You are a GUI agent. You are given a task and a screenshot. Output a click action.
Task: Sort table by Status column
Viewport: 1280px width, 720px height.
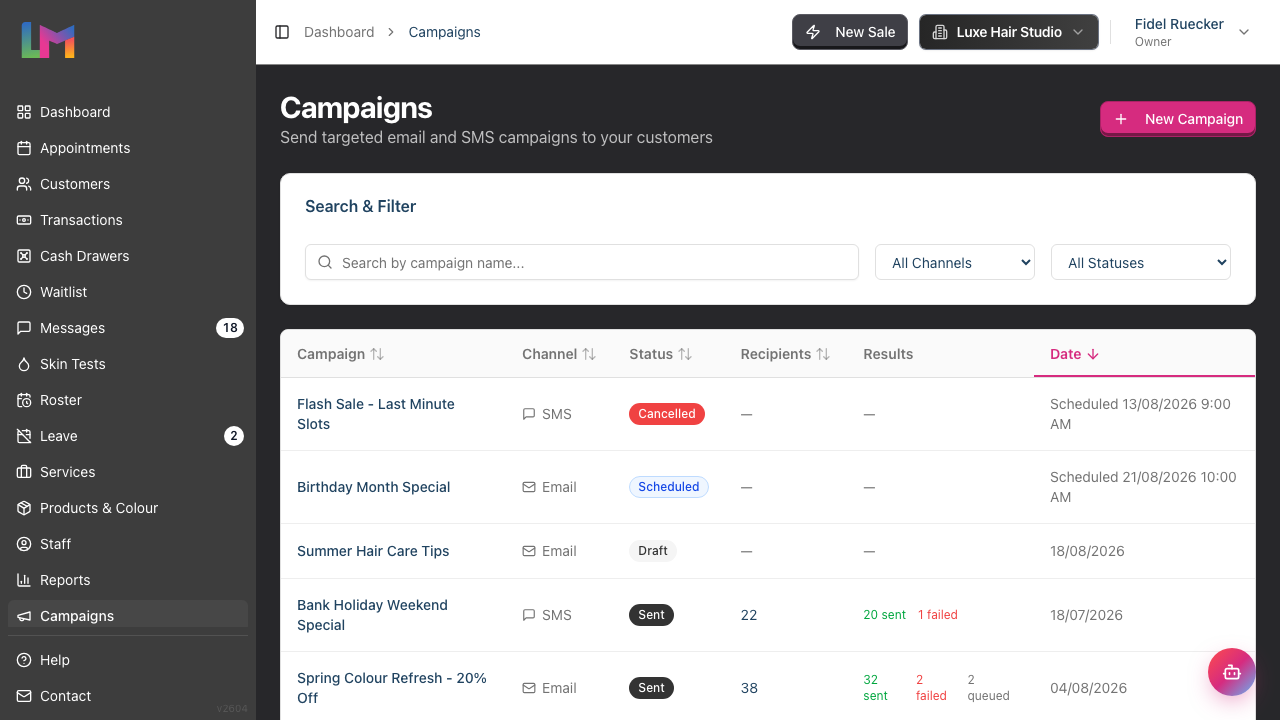point(661,354)
